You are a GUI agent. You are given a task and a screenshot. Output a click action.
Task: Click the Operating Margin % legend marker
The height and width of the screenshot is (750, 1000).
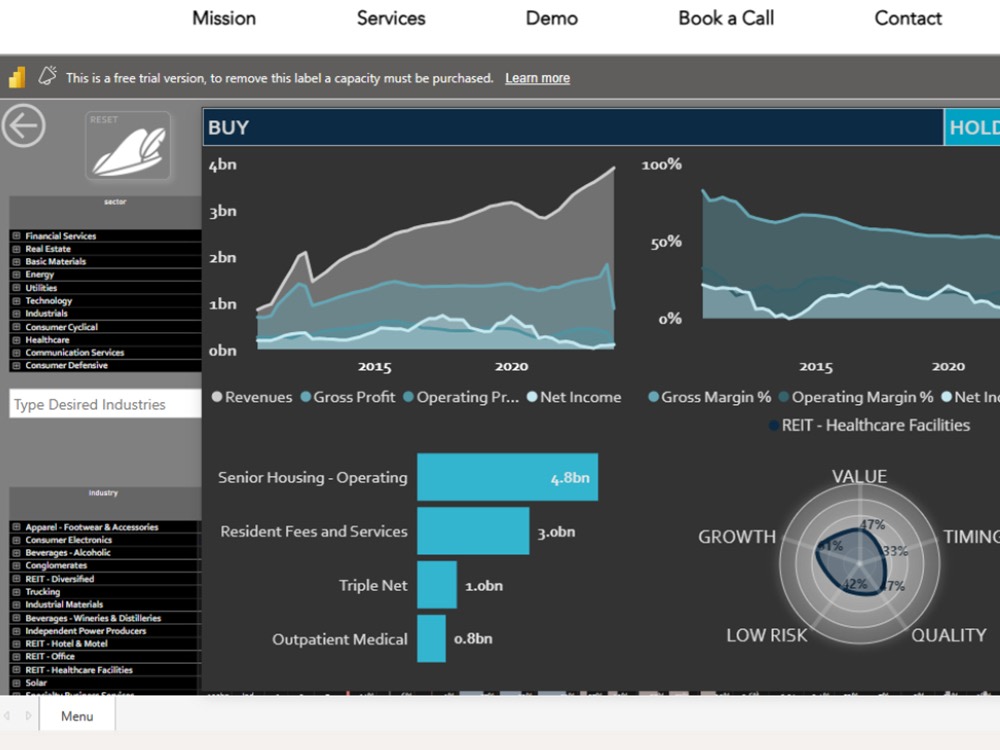coord(784,397)
